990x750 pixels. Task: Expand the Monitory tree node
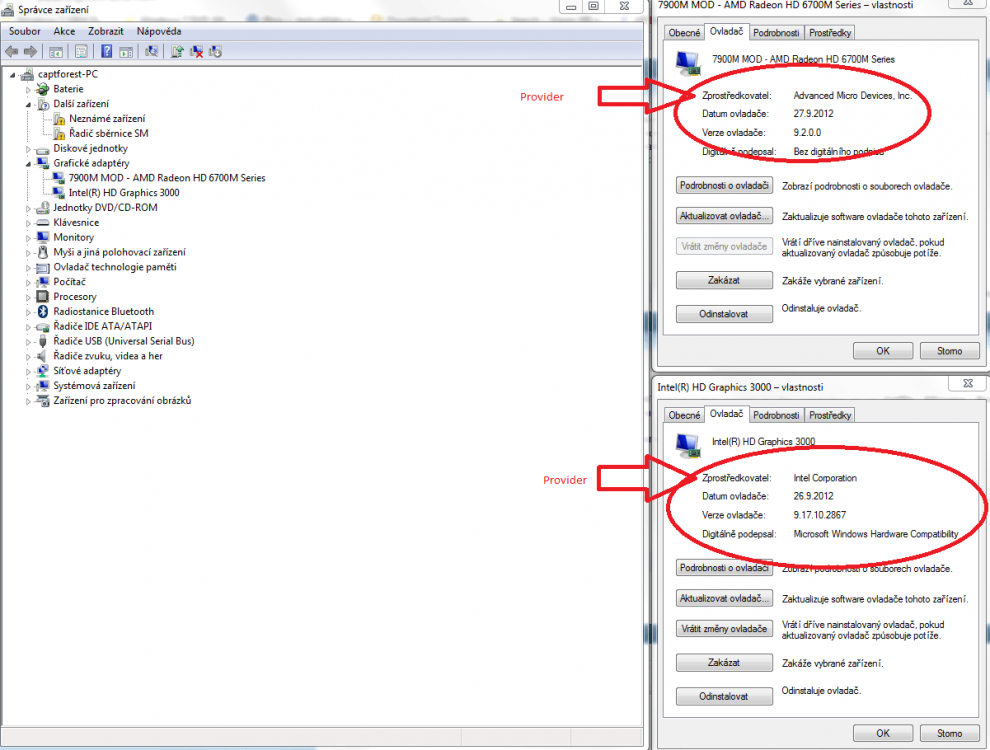tap(28, 238)
